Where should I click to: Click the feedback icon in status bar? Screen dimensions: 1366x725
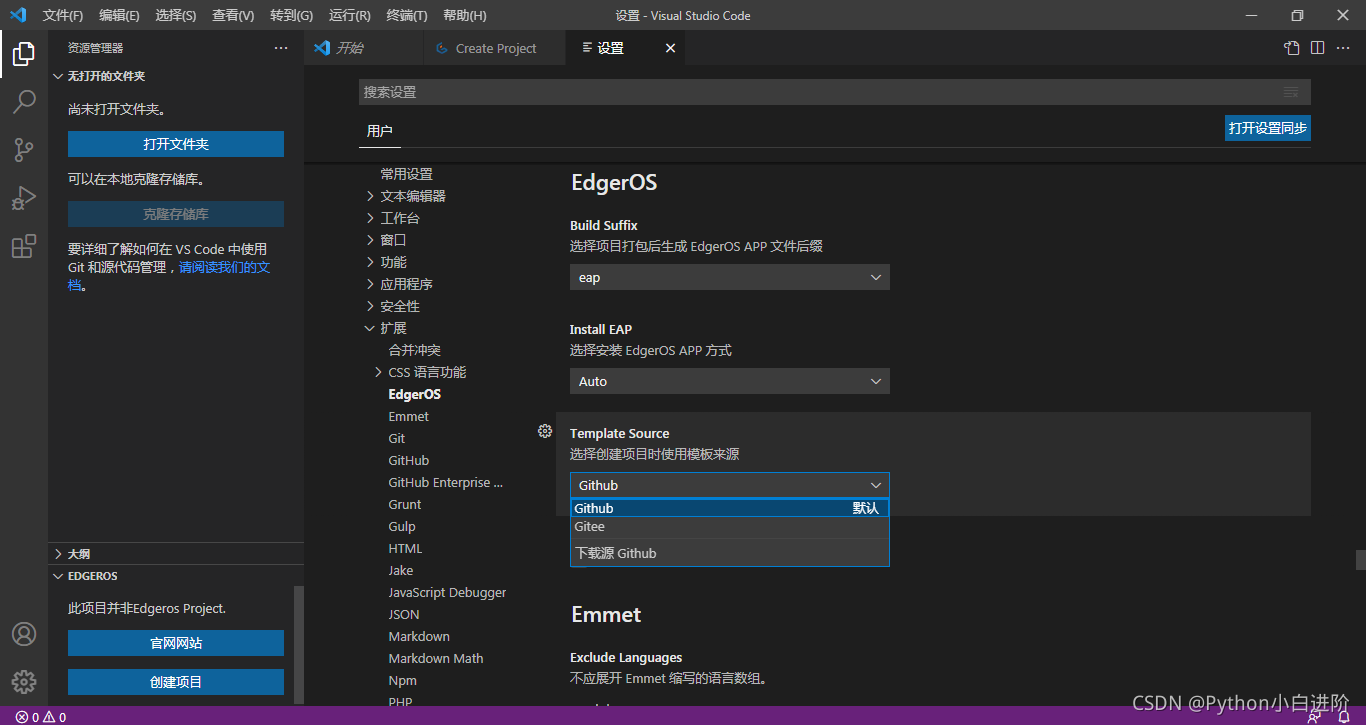(x=1314, y=717)
